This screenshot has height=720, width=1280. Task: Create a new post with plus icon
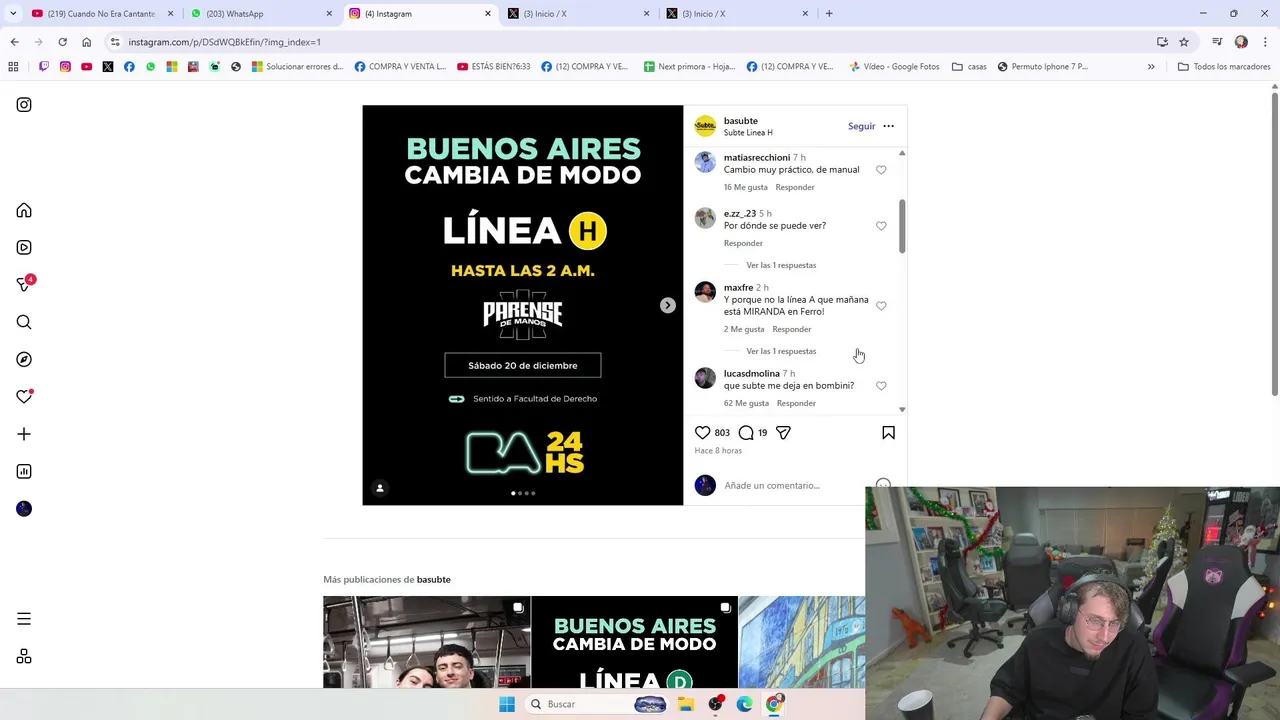[x=24, y=434]
